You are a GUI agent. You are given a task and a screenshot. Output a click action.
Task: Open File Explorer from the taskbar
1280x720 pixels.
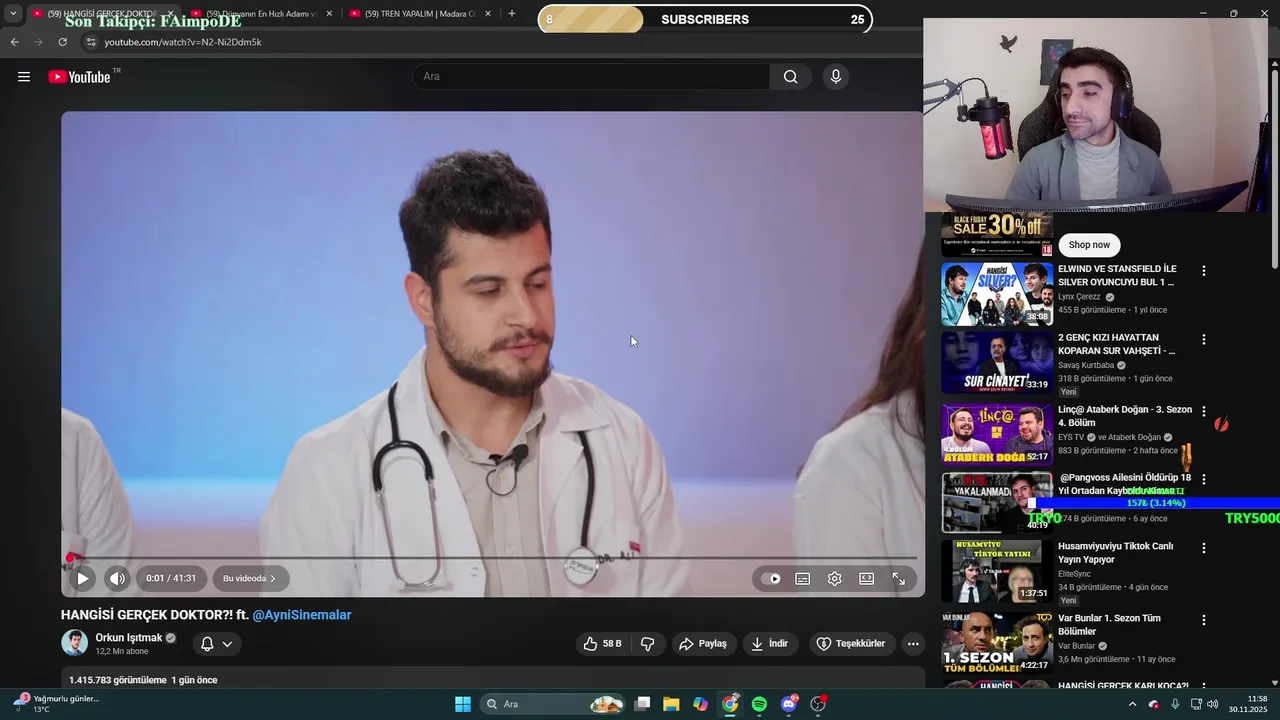click(x=671, y=704)
